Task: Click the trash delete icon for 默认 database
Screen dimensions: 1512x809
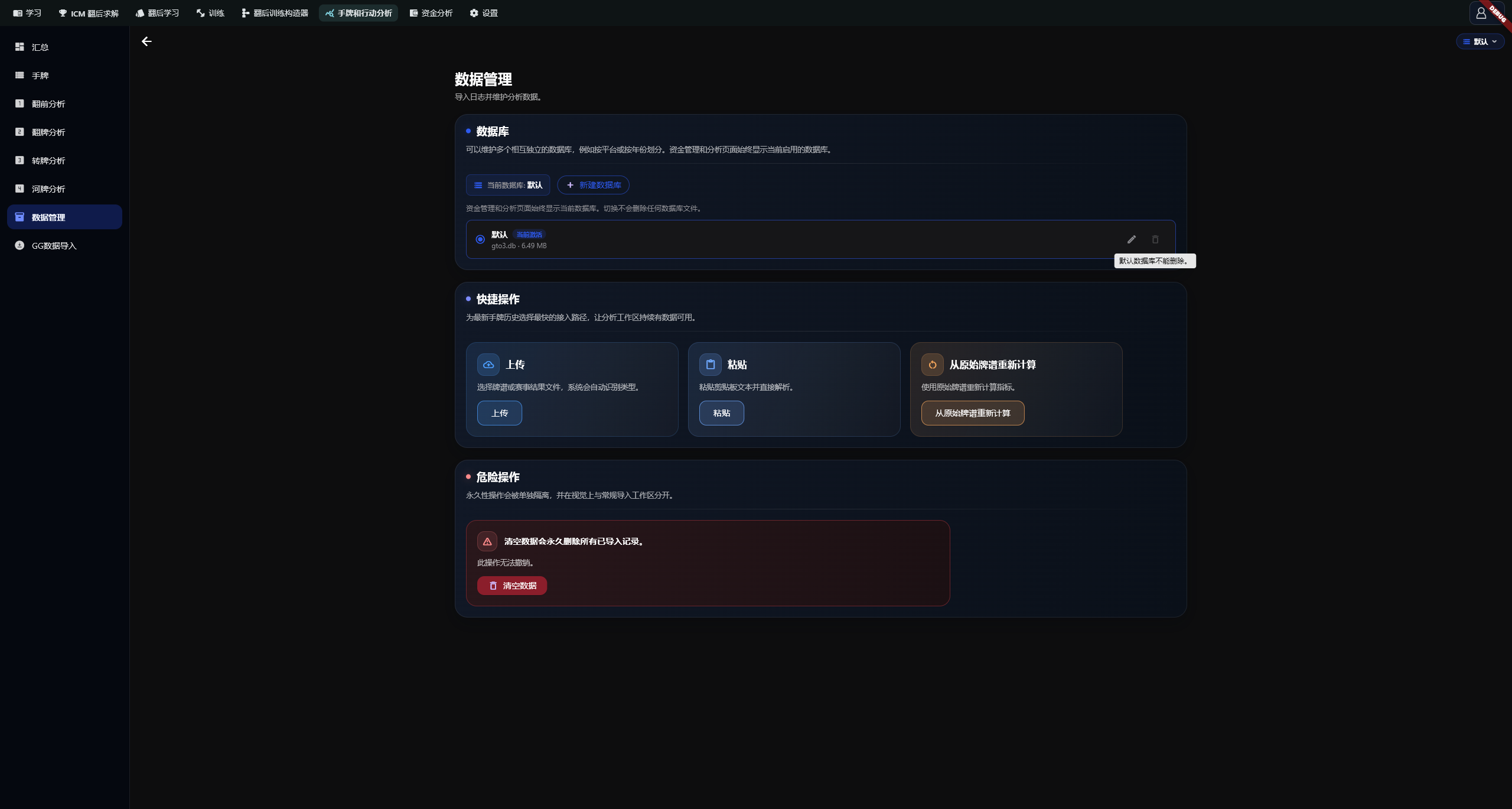Action: [1155, 239]
